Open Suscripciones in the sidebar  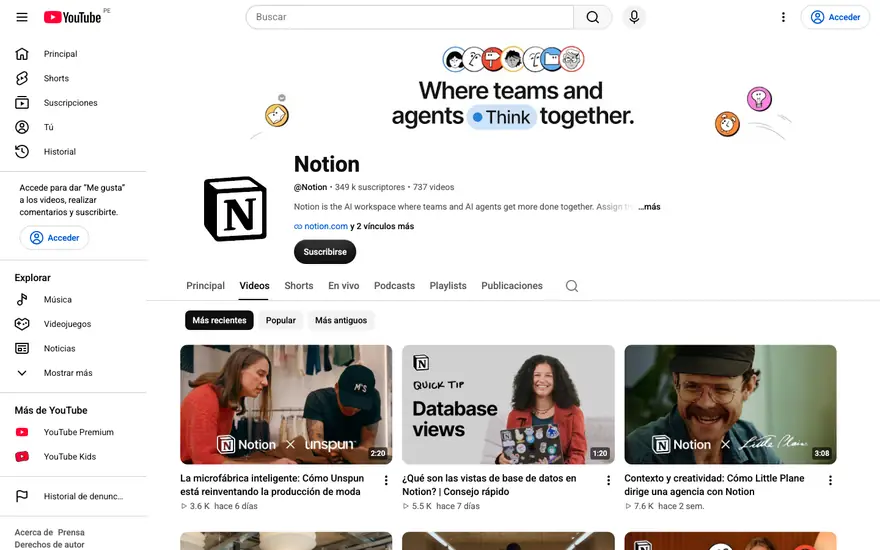tap(73, 103)
